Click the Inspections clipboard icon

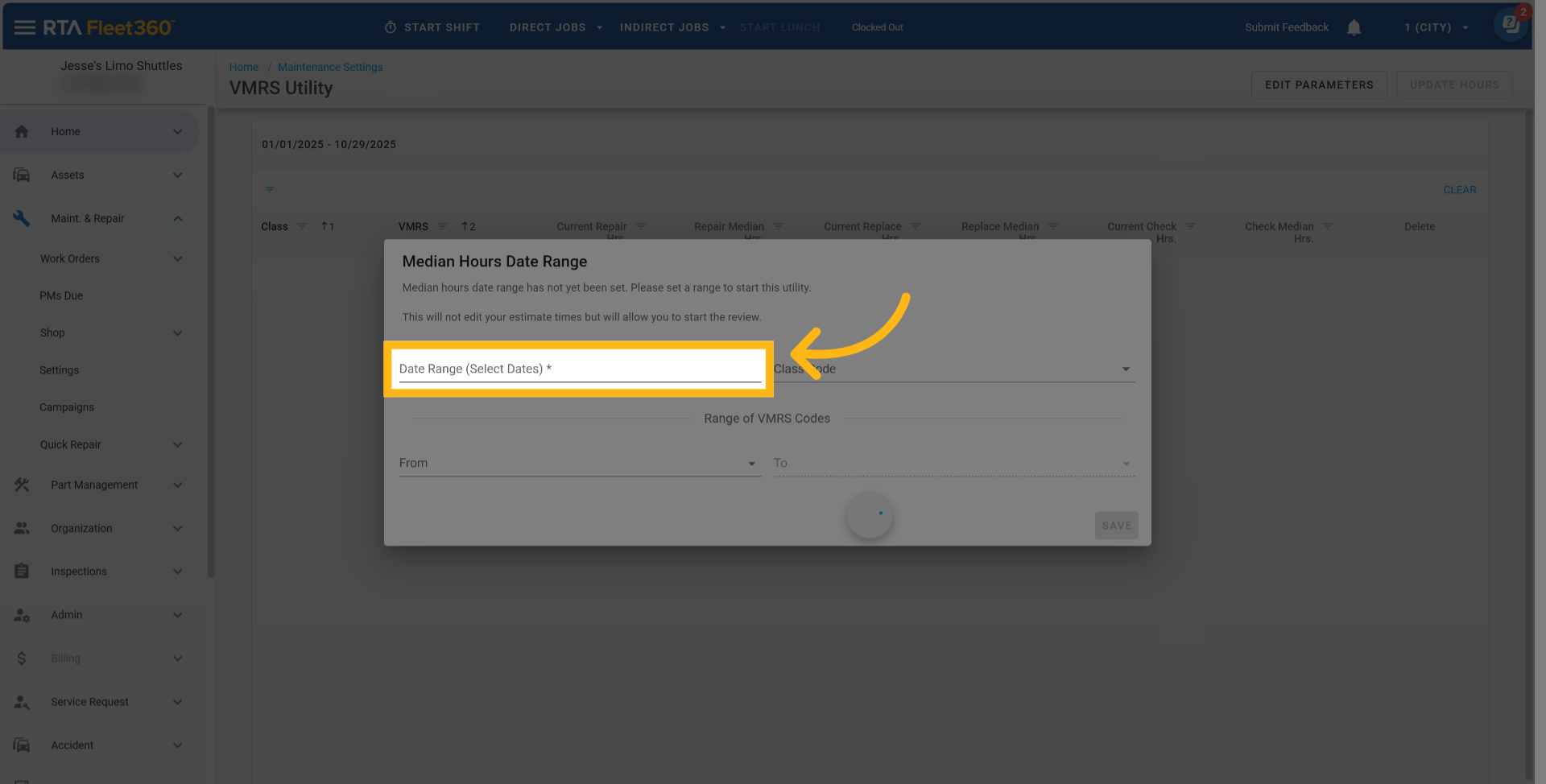point(22,571)
